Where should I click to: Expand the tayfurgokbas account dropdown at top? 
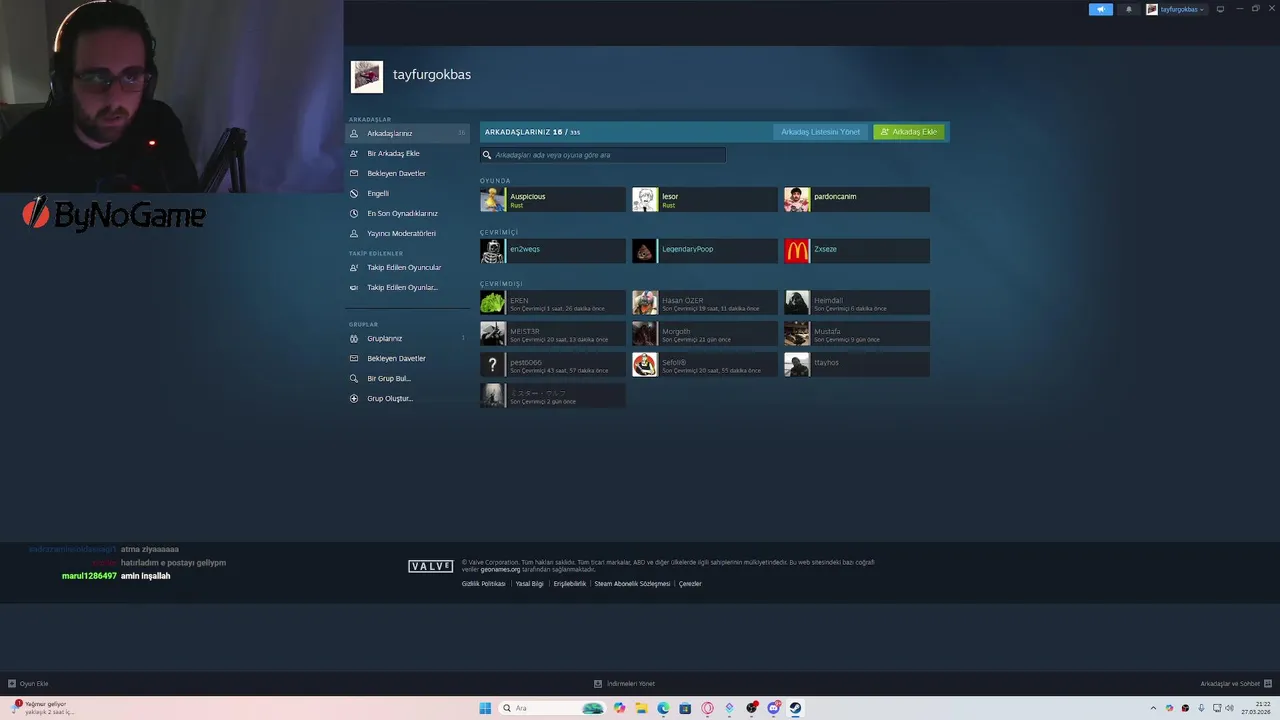[1176, 9]
